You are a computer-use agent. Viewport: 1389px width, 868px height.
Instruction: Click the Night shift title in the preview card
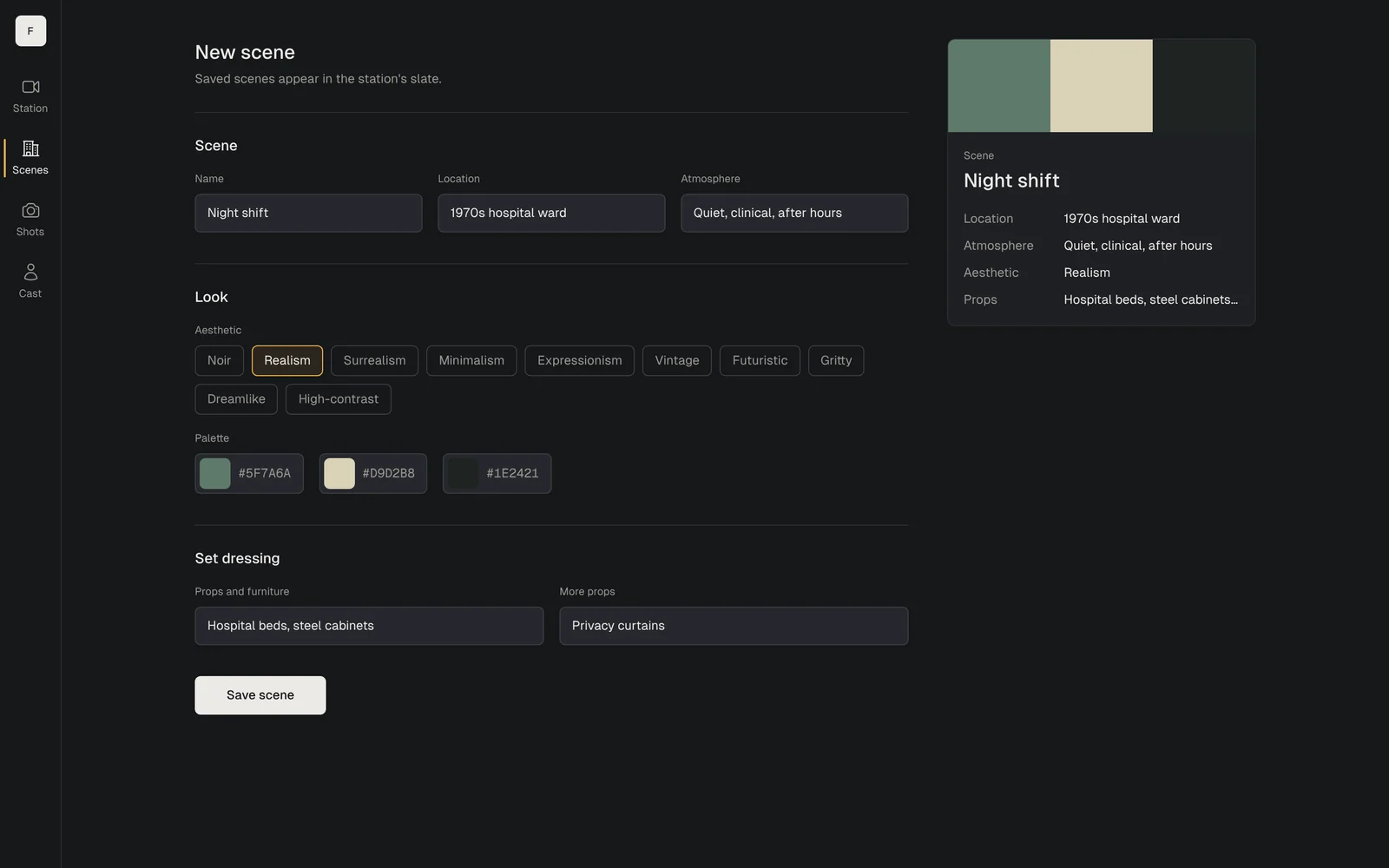click(1011, 181)
